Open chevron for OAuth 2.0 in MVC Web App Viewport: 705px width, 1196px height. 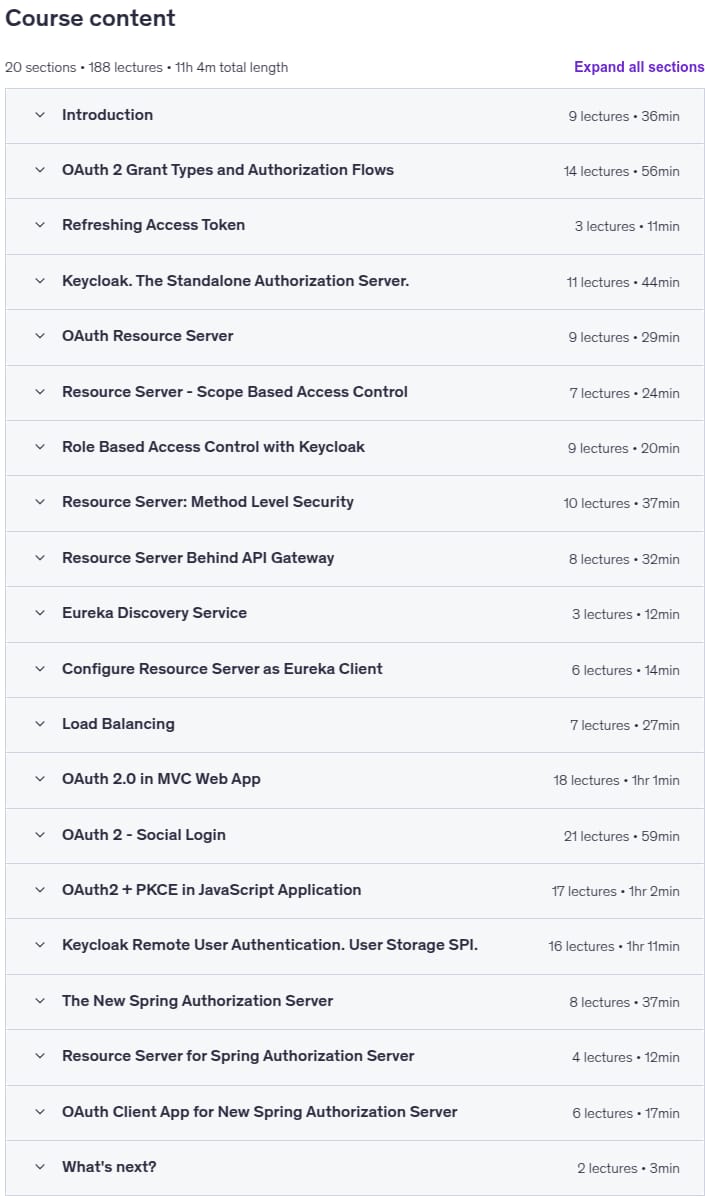[x=40, y=780]
